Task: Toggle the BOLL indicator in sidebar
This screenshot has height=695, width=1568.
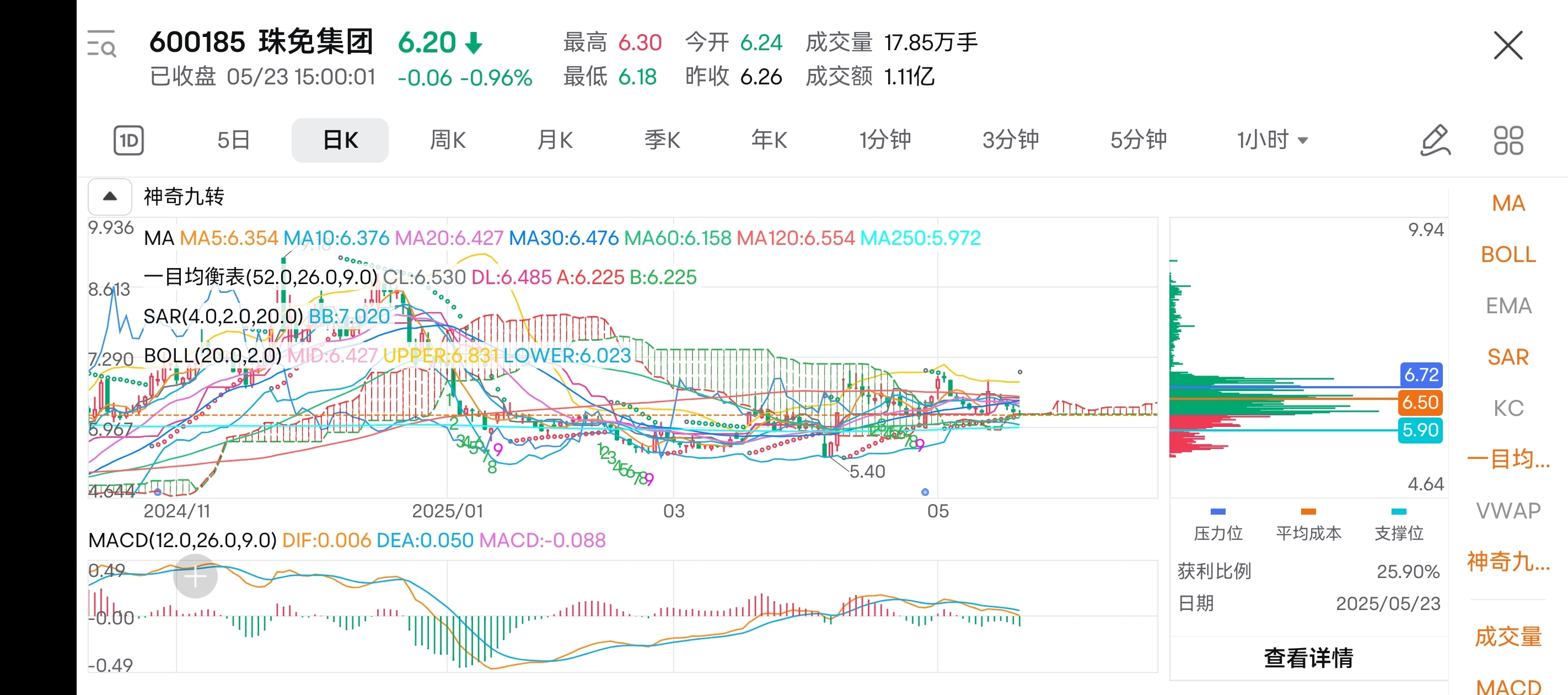Action: click(x=1508, y=254)
